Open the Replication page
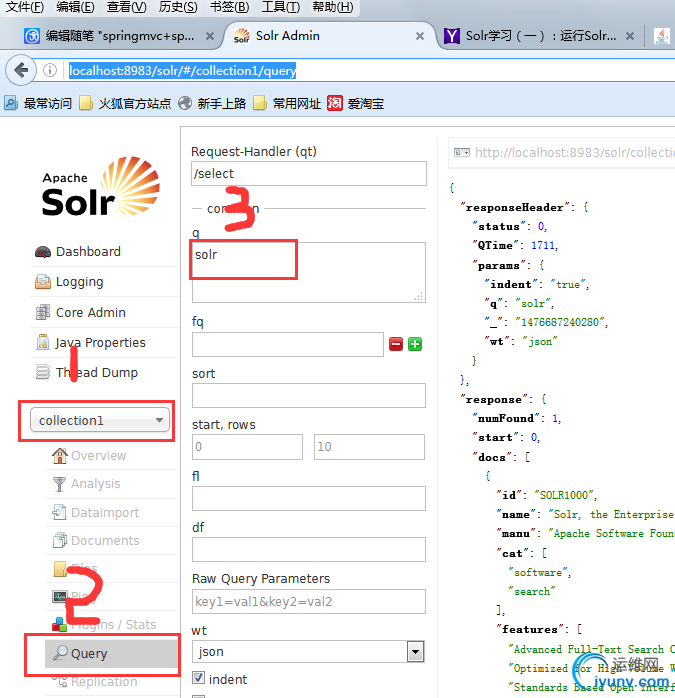The image size is (675, 698). point(104,682)
